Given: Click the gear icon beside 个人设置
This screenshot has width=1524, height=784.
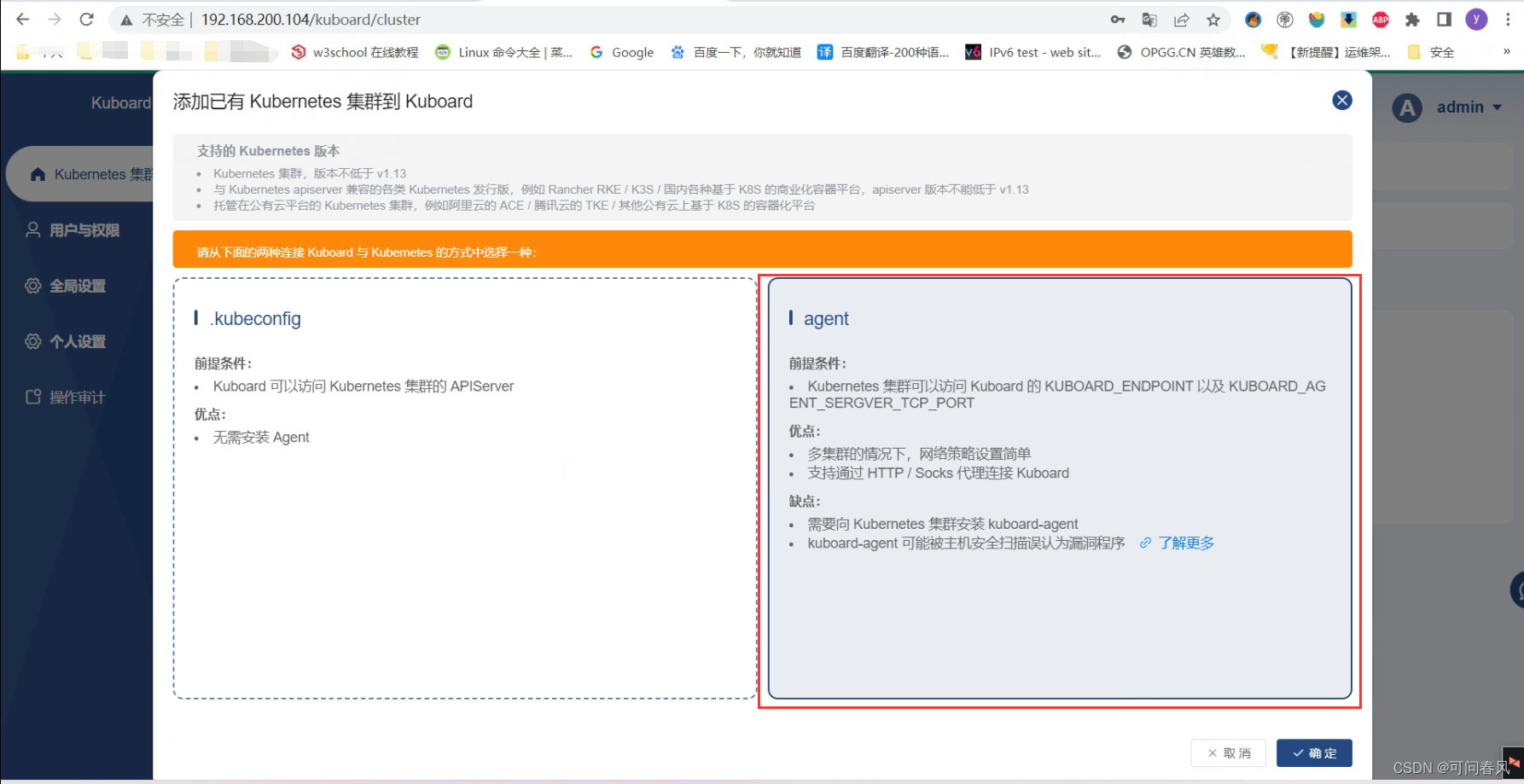Looking at the screenshot, I should pyautogui.click(x=33, y=341).
